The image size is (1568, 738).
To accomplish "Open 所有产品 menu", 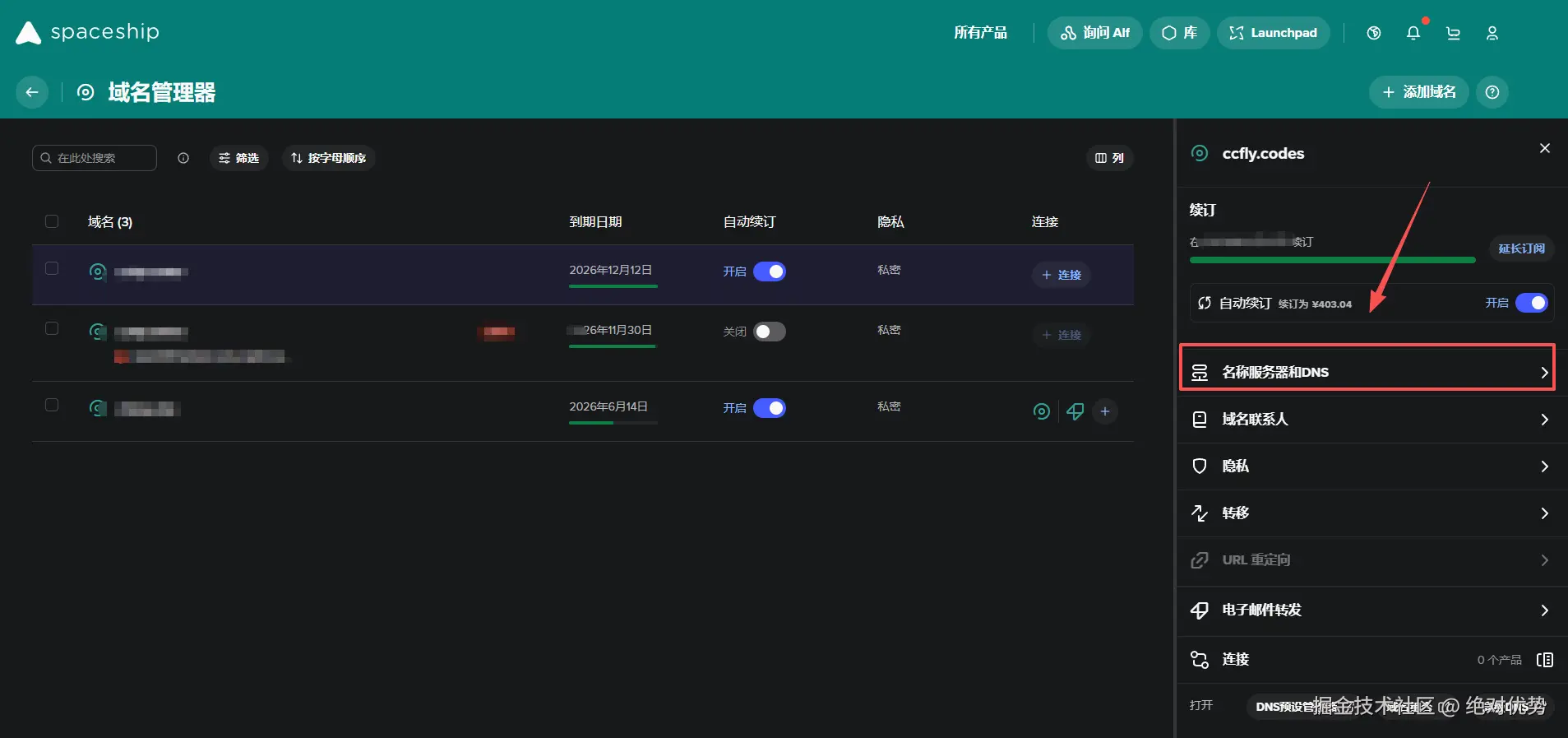I will coord(980,33).
